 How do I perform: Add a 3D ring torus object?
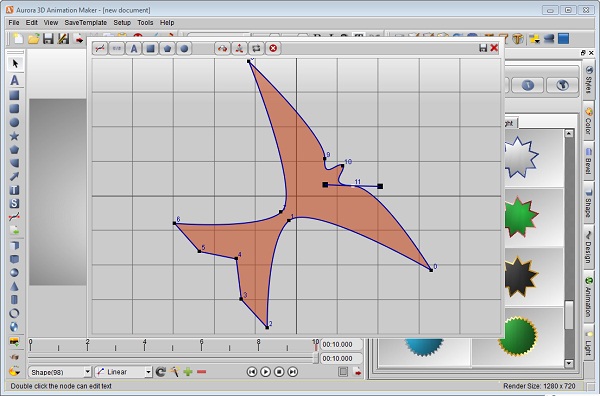click(x=14, y=313)
